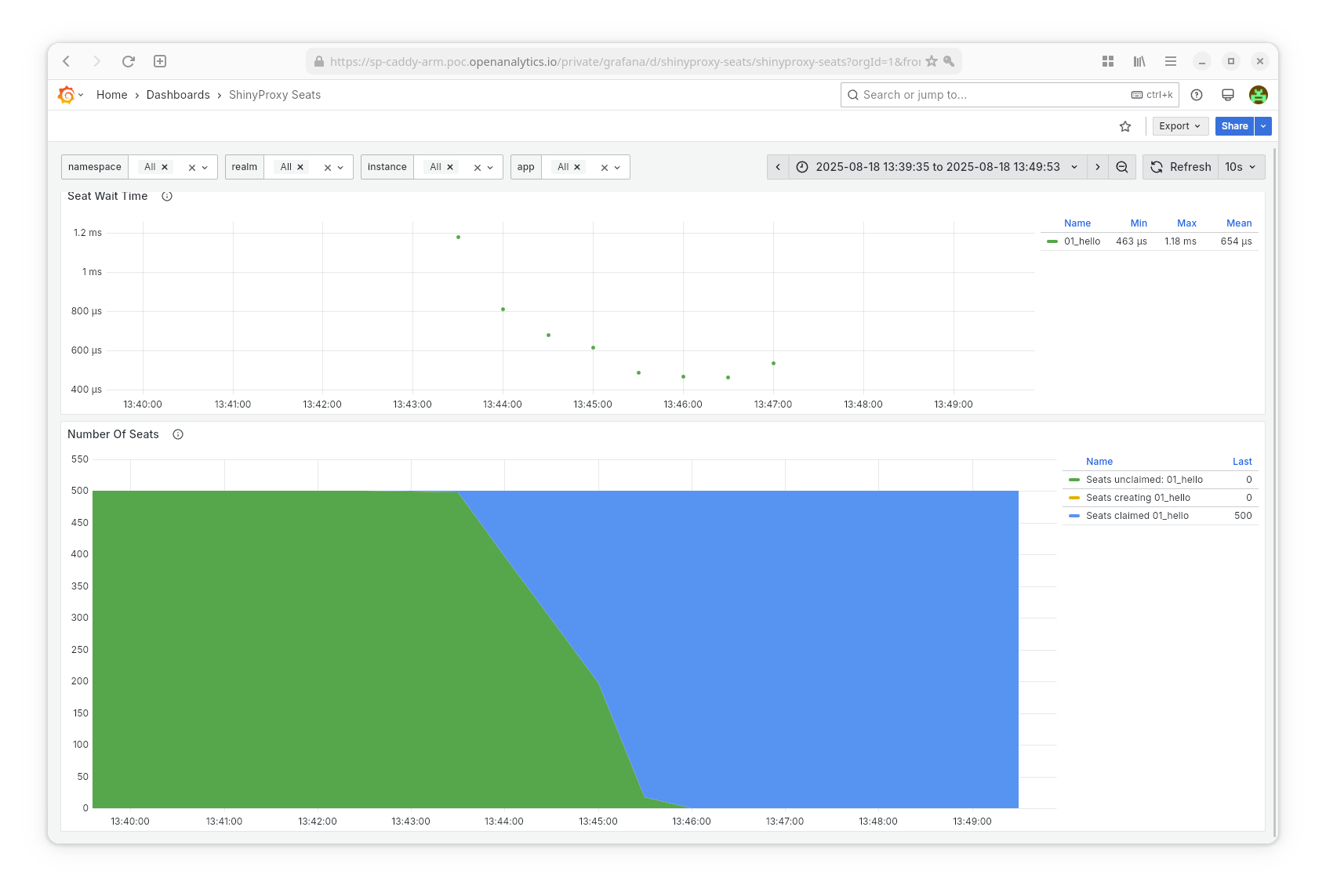Open the Grafana help icon
The width and height of the screenshot is (1326, 896).
(x=1197, y=95)
